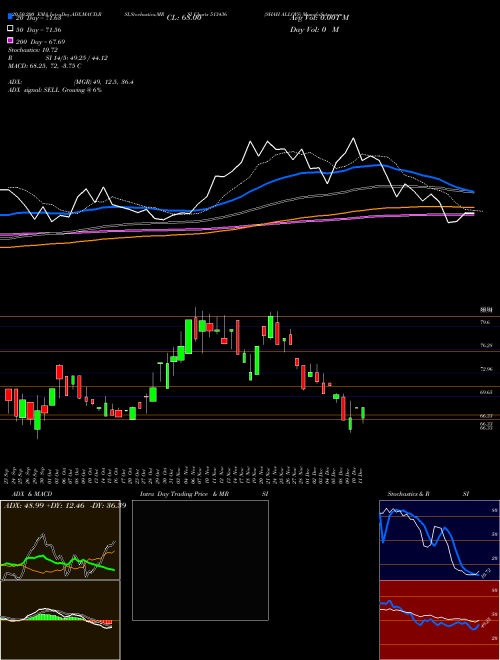Open the red RSI chart thumbnail
Image resolution: width=500 pixels, height=660 pixels.
pos(439,620)
